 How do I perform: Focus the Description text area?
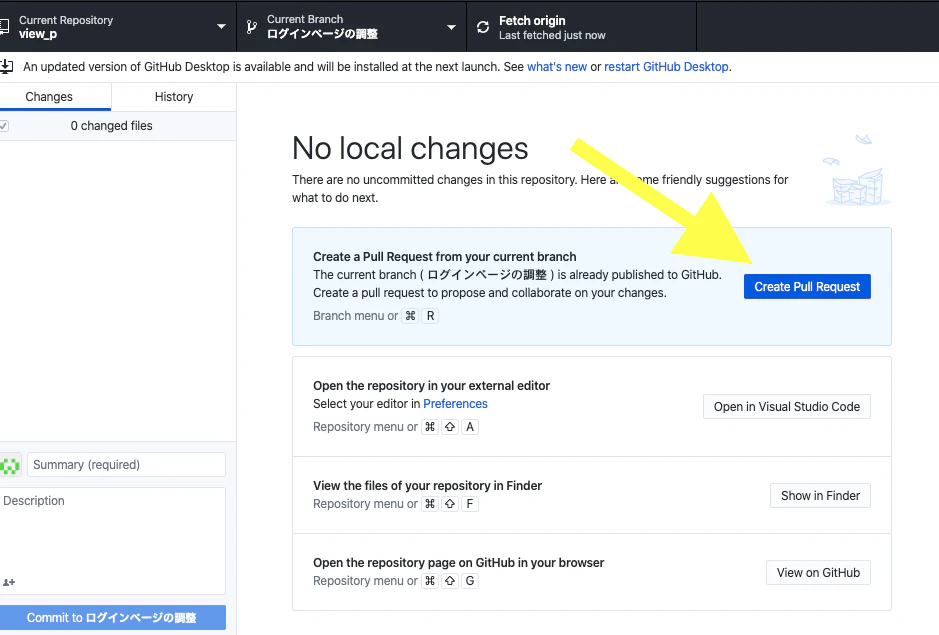[x=113, y=541]
